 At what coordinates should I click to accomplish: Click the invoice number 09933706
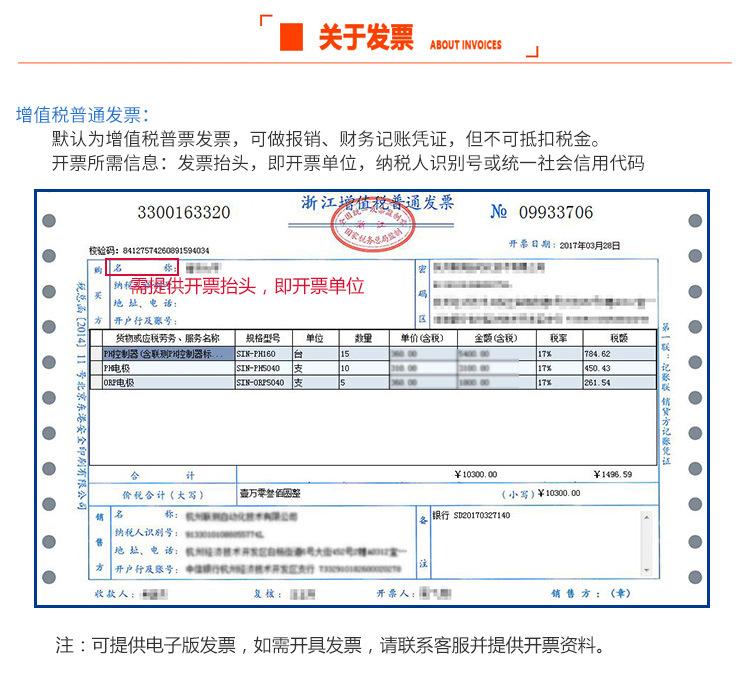point(556,212)
